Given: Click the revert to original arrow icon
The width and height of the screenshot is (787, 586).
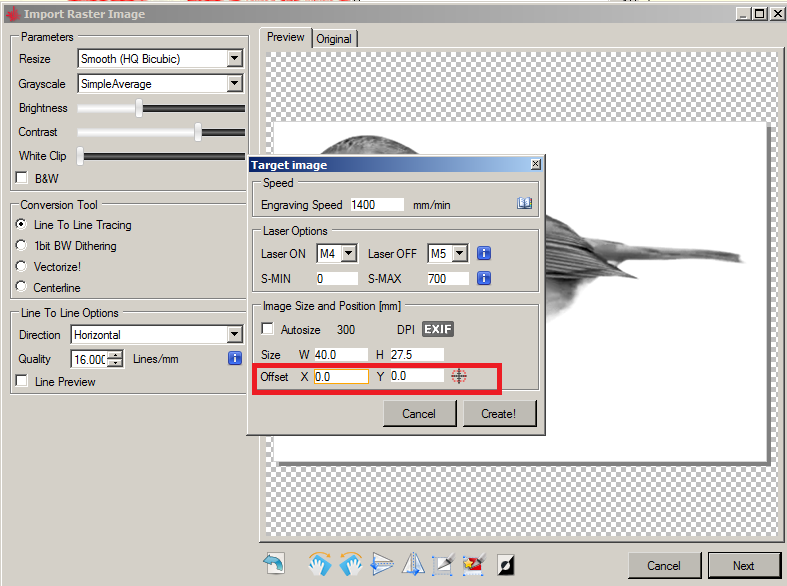Looking at the screenshot, I should point(274,564).
